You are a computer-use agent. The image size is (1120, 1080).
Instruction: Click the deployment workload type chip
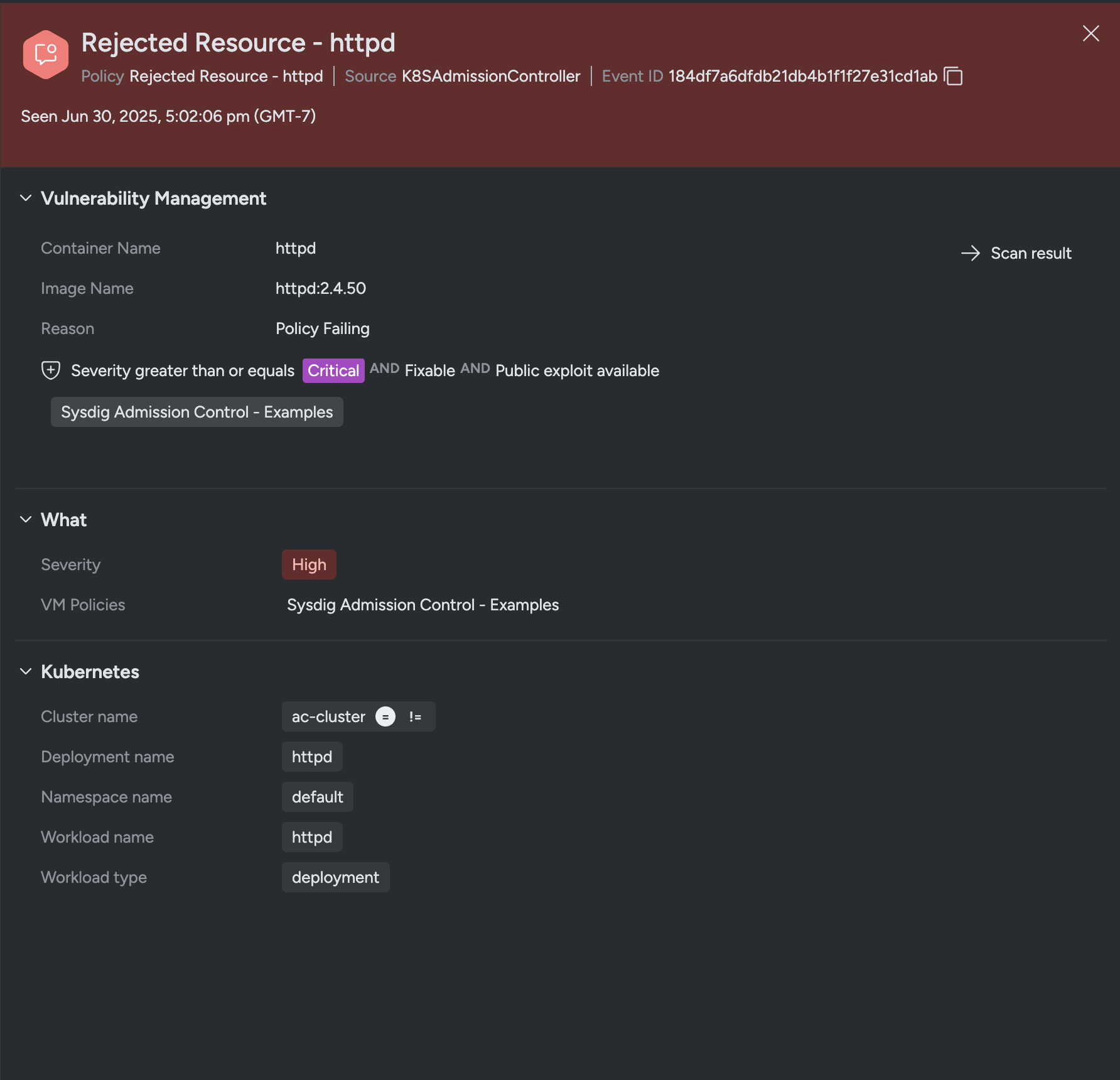pyautogui.click(x=336, y=877)
